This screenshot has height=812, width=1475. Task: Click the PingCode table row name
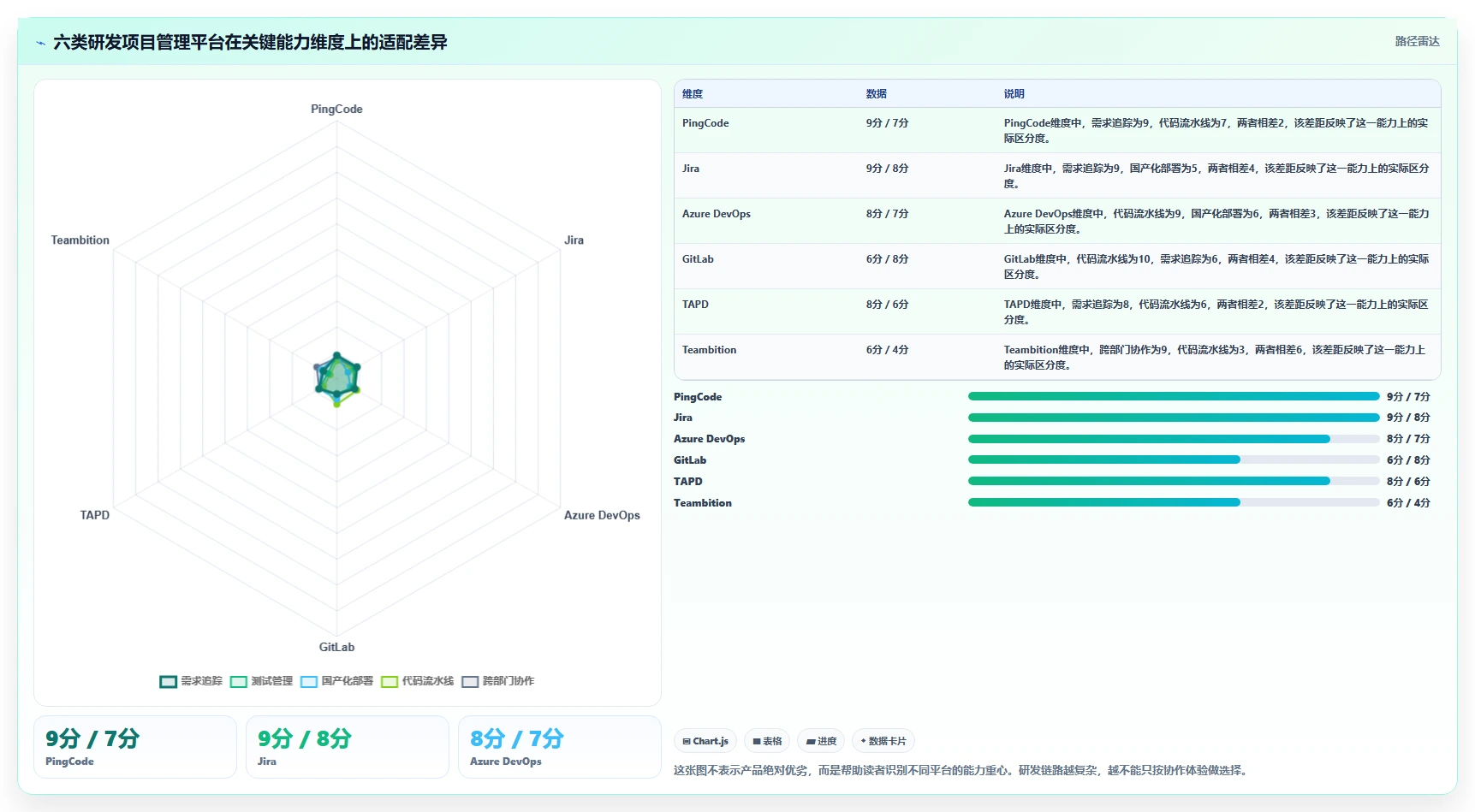[x=705, y=123]
